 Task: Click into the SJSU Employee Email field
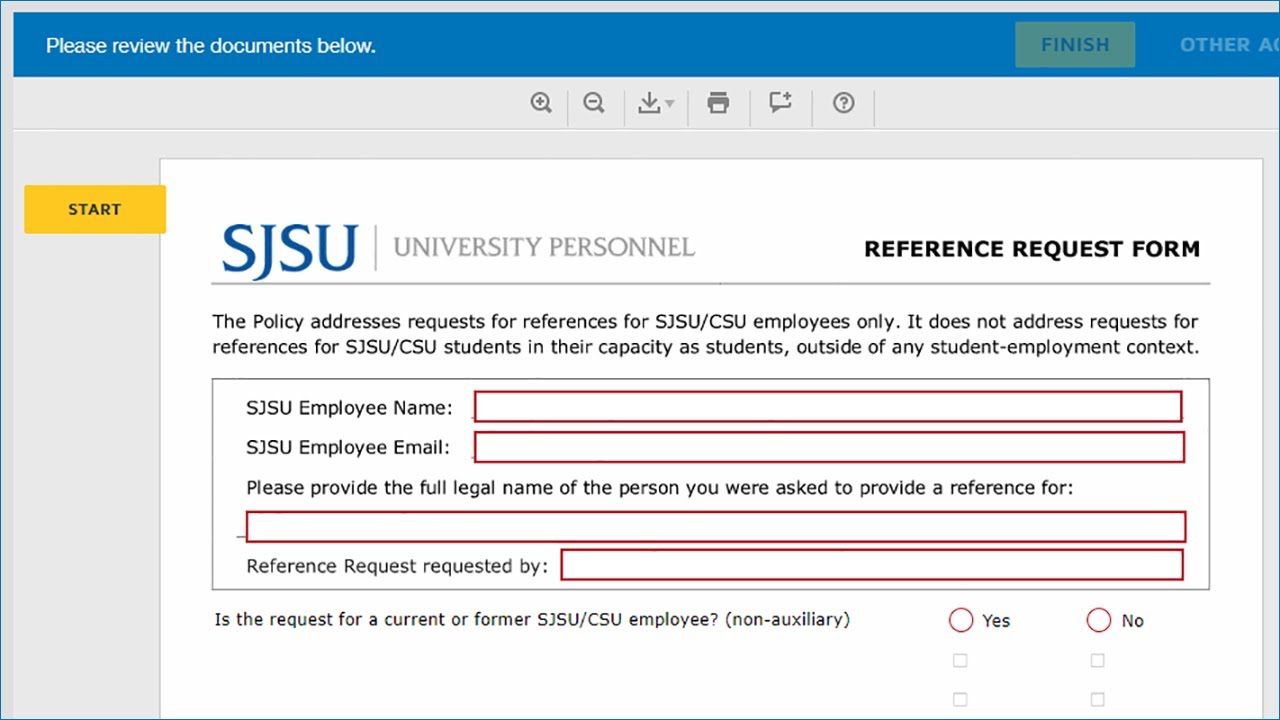(x=828, y=447)
